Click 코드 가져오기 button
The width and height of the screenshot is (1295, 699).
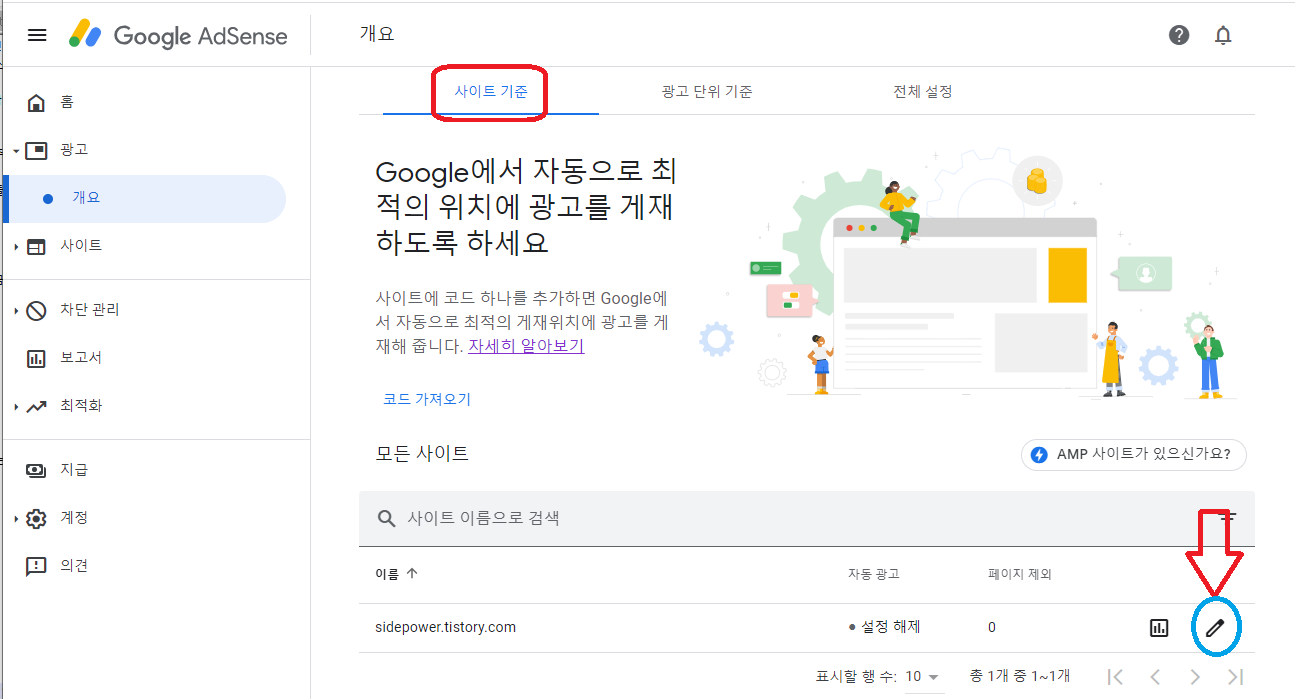click(x=427, y=399)
